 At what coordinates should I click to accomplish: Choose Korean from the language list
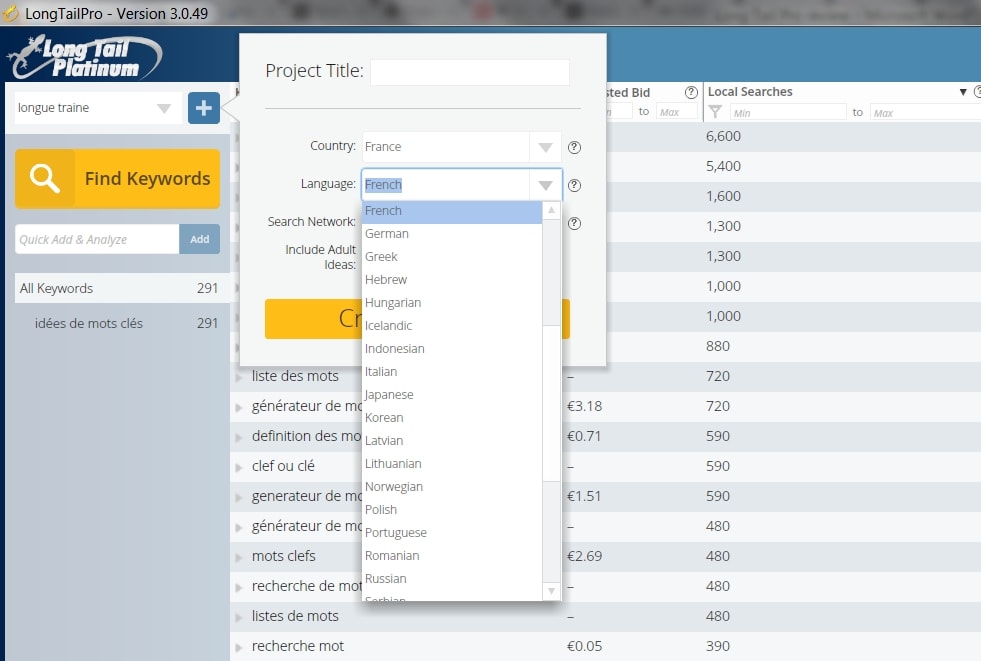click(452, 418)
